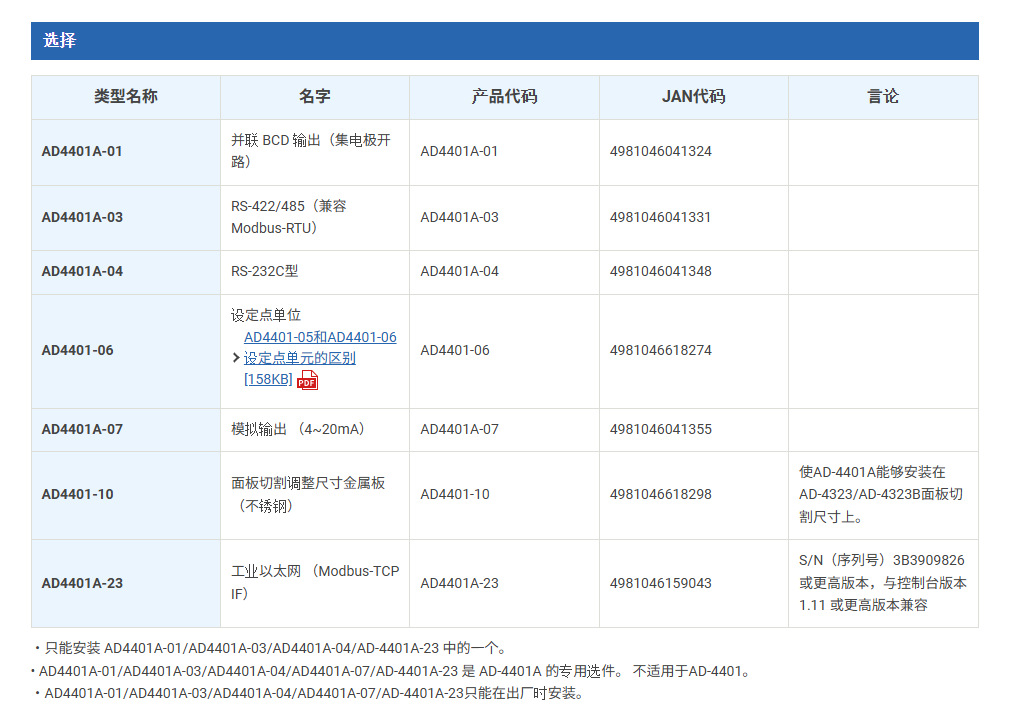Open the PDF icon beside [158KB]

coord(307,380)
